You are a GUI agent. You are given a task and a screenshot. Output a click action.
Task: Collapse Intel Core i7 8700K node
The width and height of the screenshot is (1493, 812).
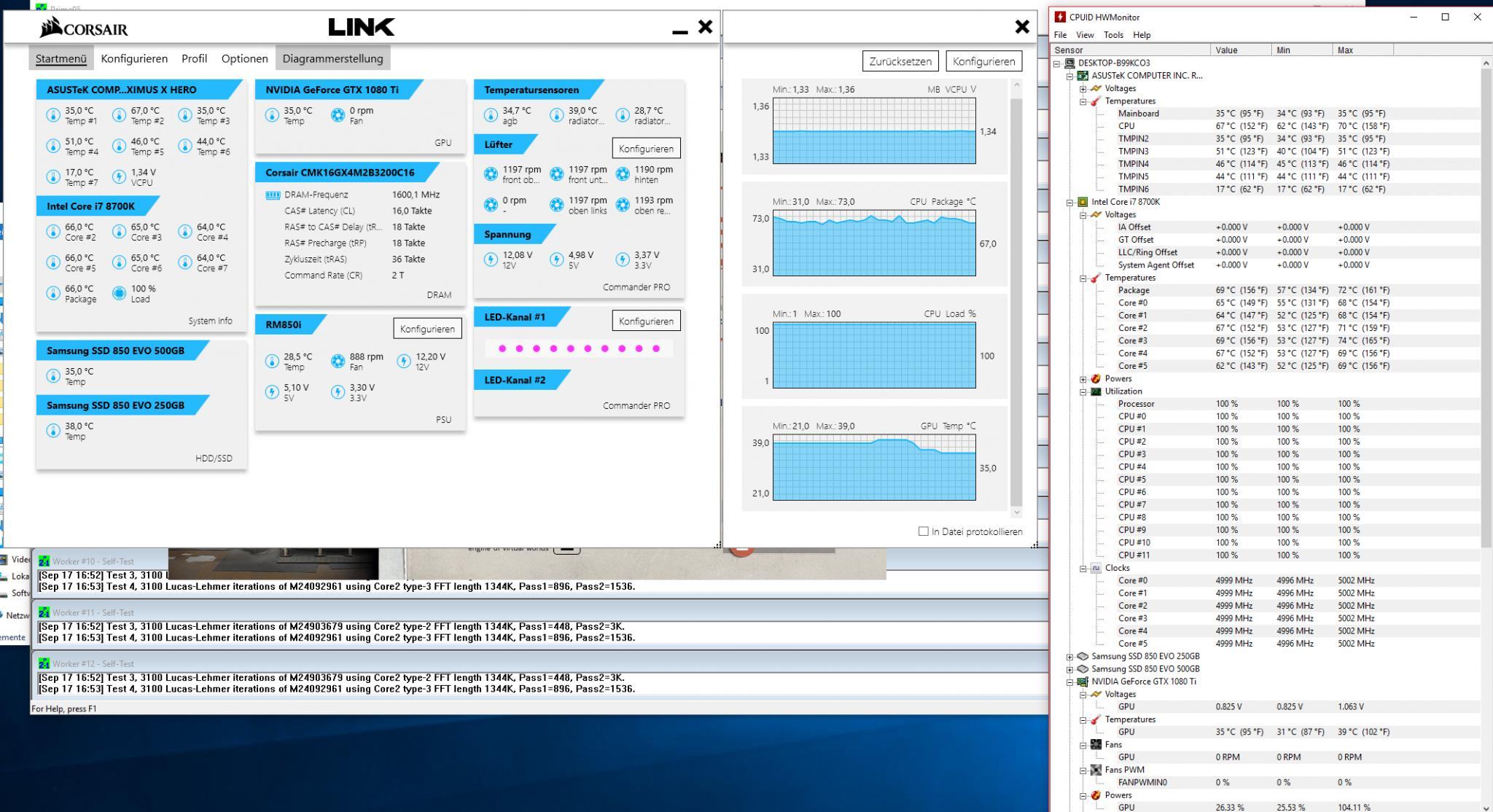[x=1069, y=203]
